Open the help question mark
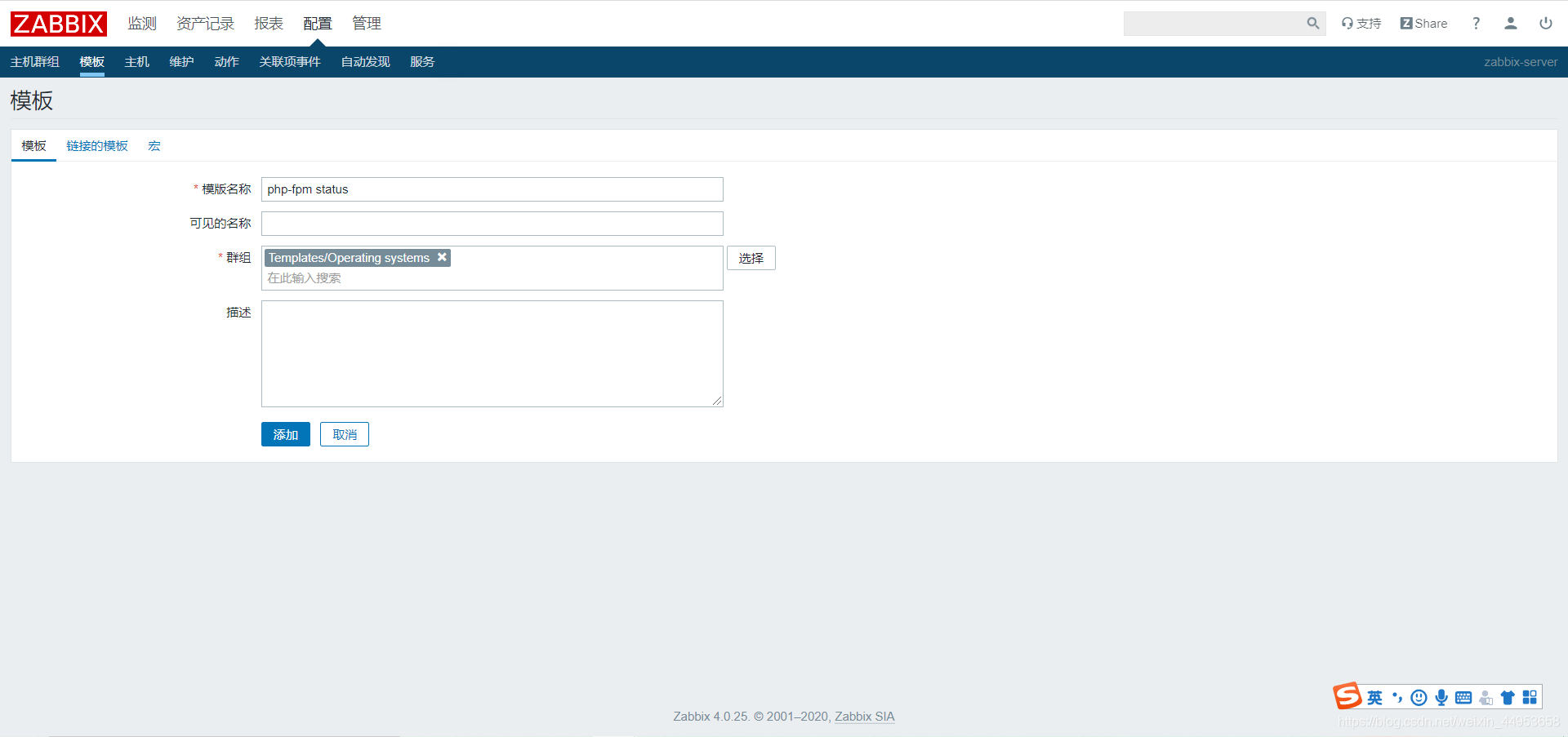The height and width of the screenshot is (737, 1568). tap(1476, 24)
